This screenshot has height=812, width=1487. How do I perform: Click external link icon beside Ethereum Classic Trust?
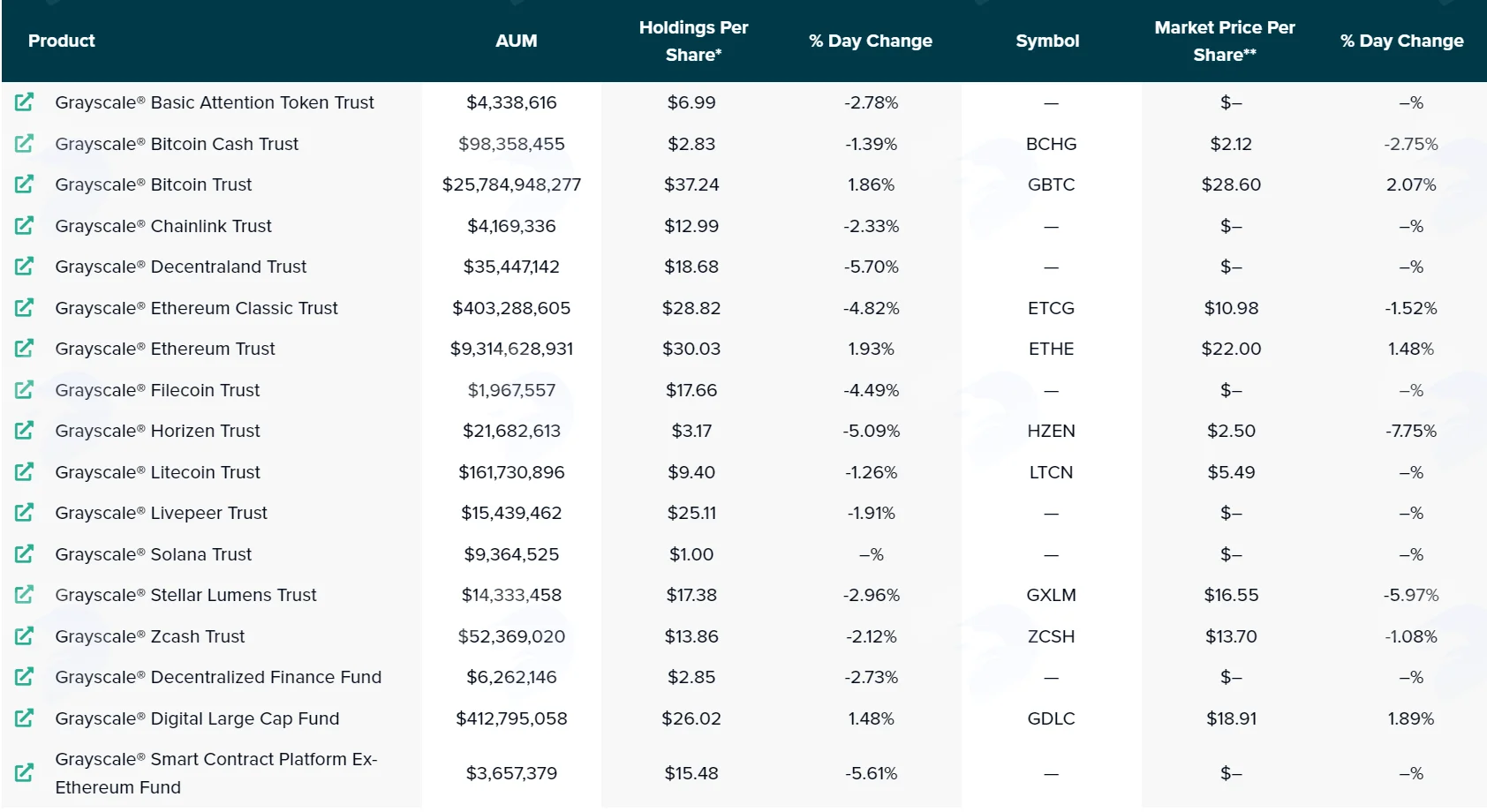coord(24,308)
